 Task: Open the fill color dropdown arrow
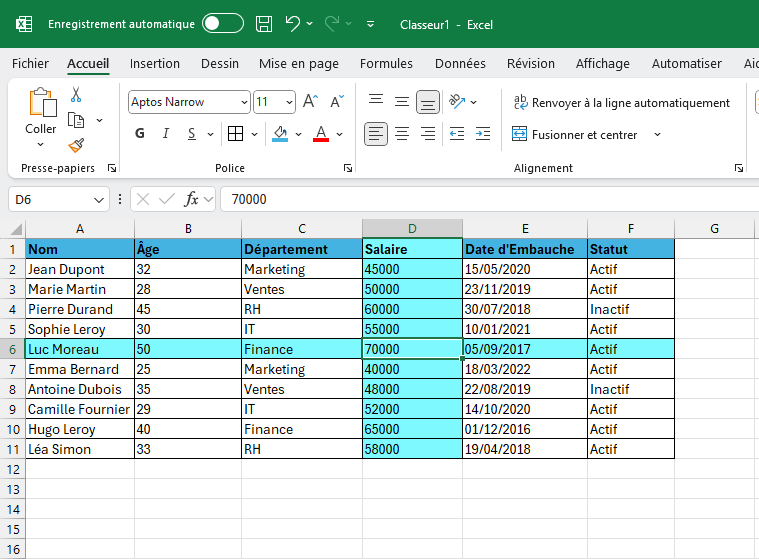click(299, 134)
